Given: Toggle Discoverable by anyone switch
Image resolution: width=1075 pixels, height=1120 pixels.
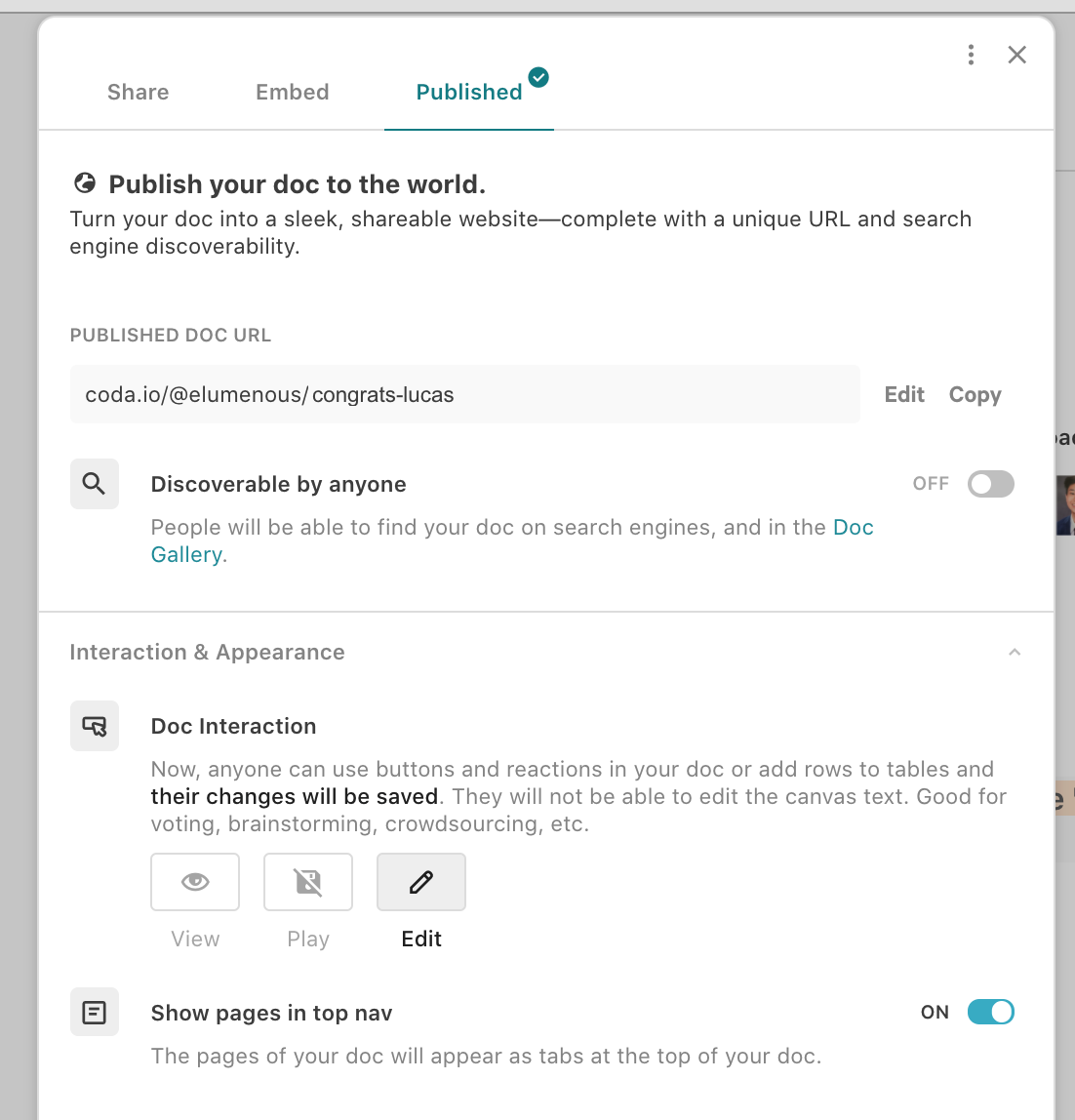Looking at the screenshot, I should (x=991, y=484).
